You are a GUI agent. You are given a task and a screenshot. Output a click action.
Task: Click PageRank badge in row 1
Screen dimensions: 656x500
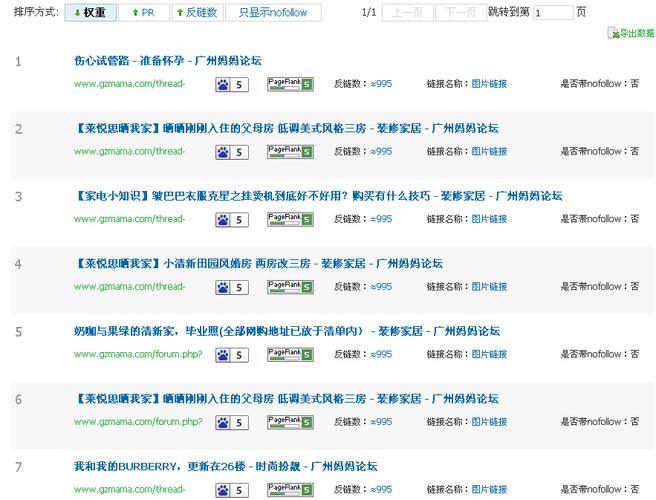(290, 84)
